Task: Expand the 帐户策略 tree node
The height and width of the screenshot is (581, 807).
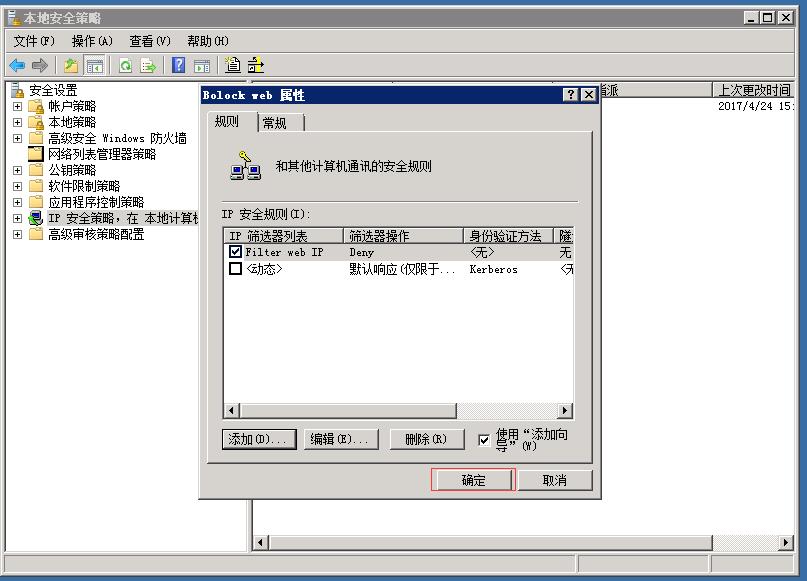Action: point(16,105)
